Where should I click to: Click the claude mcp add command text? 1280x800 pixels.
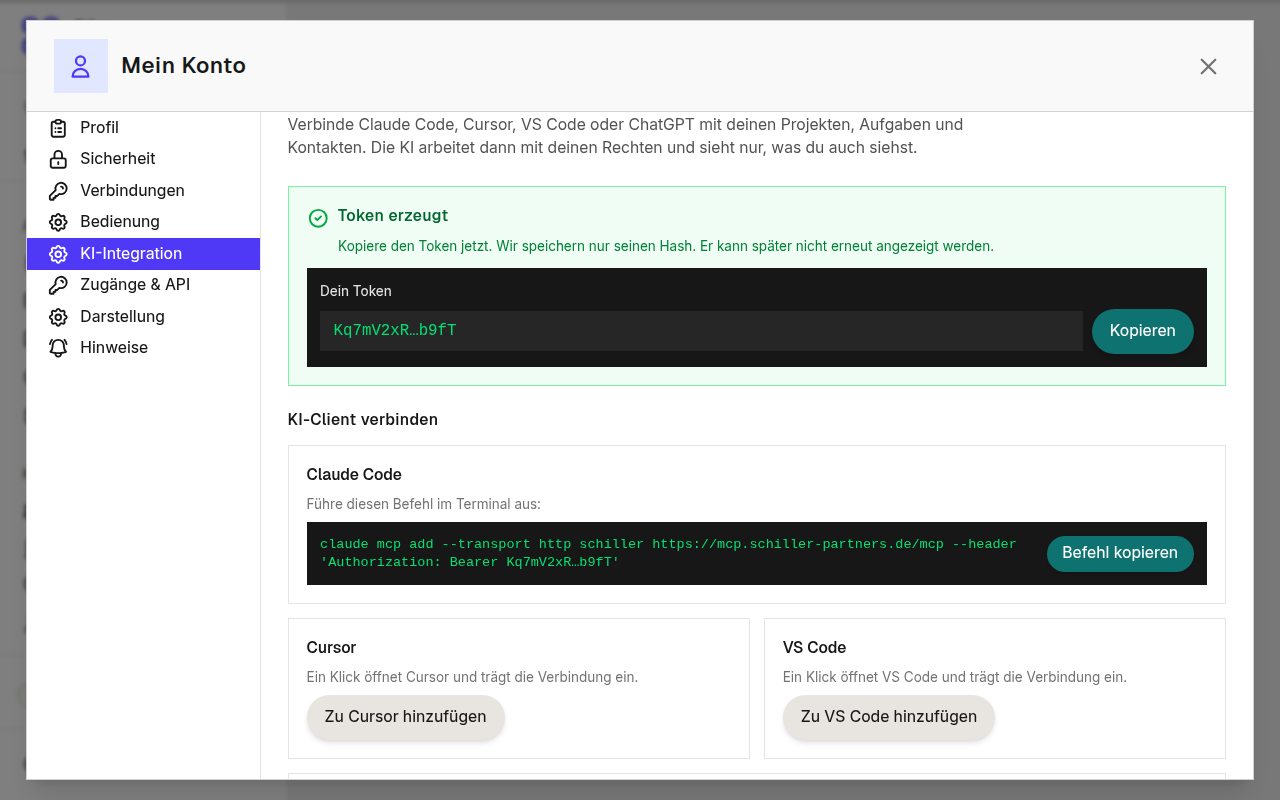[x=668, y=553]
